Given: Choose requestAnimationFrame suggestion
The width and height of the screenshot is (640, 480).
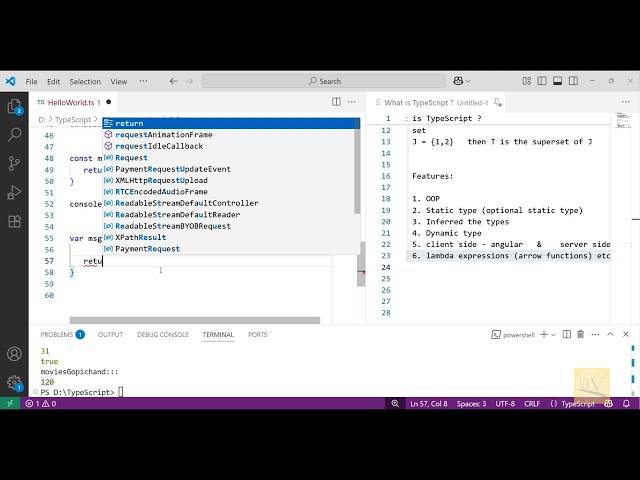Looking at the screenshot, I should tap(229, 134).
